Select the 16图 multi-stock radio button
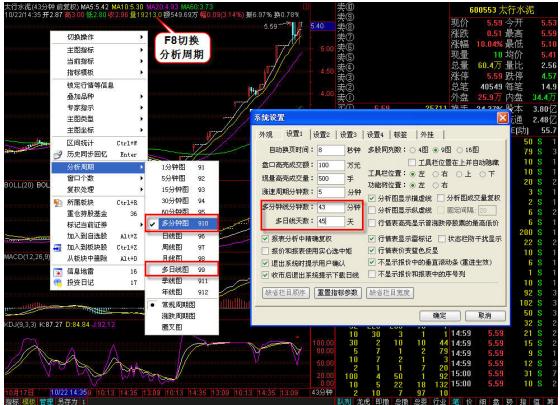The height and width of the screenshot is (405, 560). click(460, 150)
